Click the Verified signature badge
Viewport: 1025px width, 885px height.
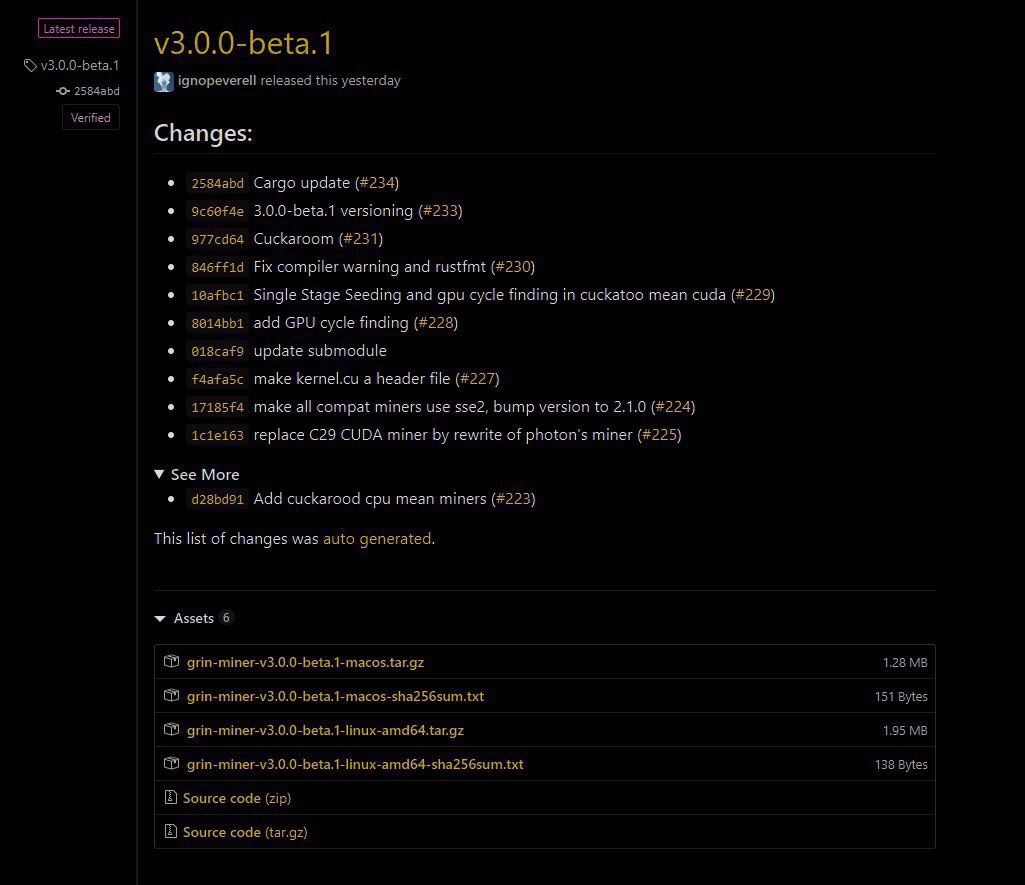tap(91, 118)
